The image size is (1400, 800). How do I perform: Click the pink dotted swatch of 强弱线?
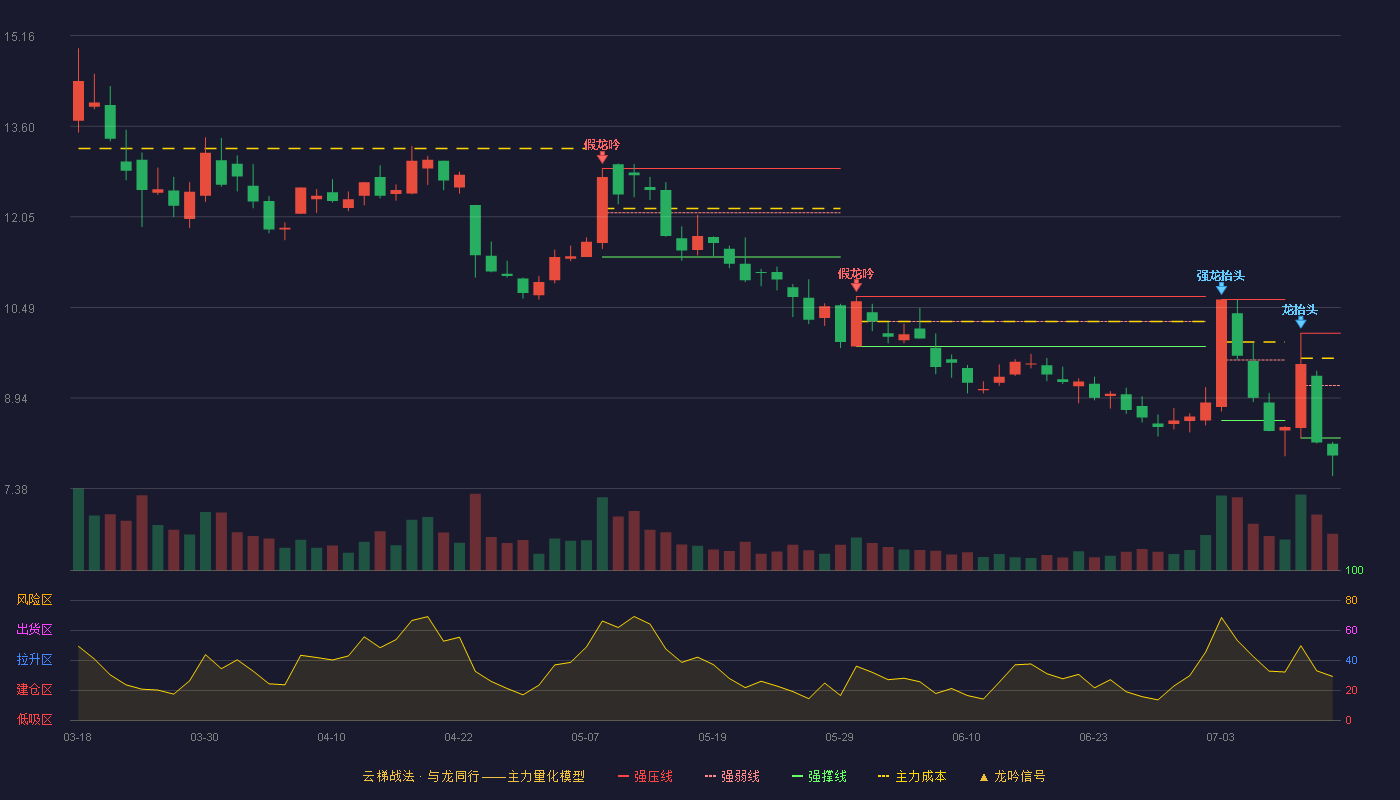coord(711,777)
